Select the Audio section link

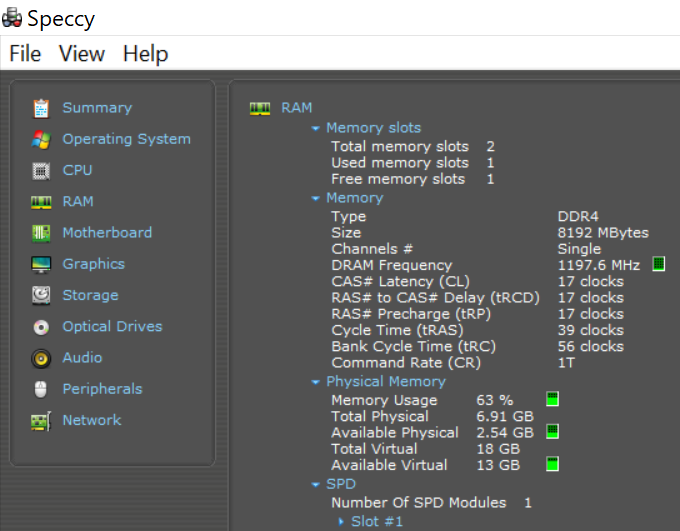tap(82, 357)
